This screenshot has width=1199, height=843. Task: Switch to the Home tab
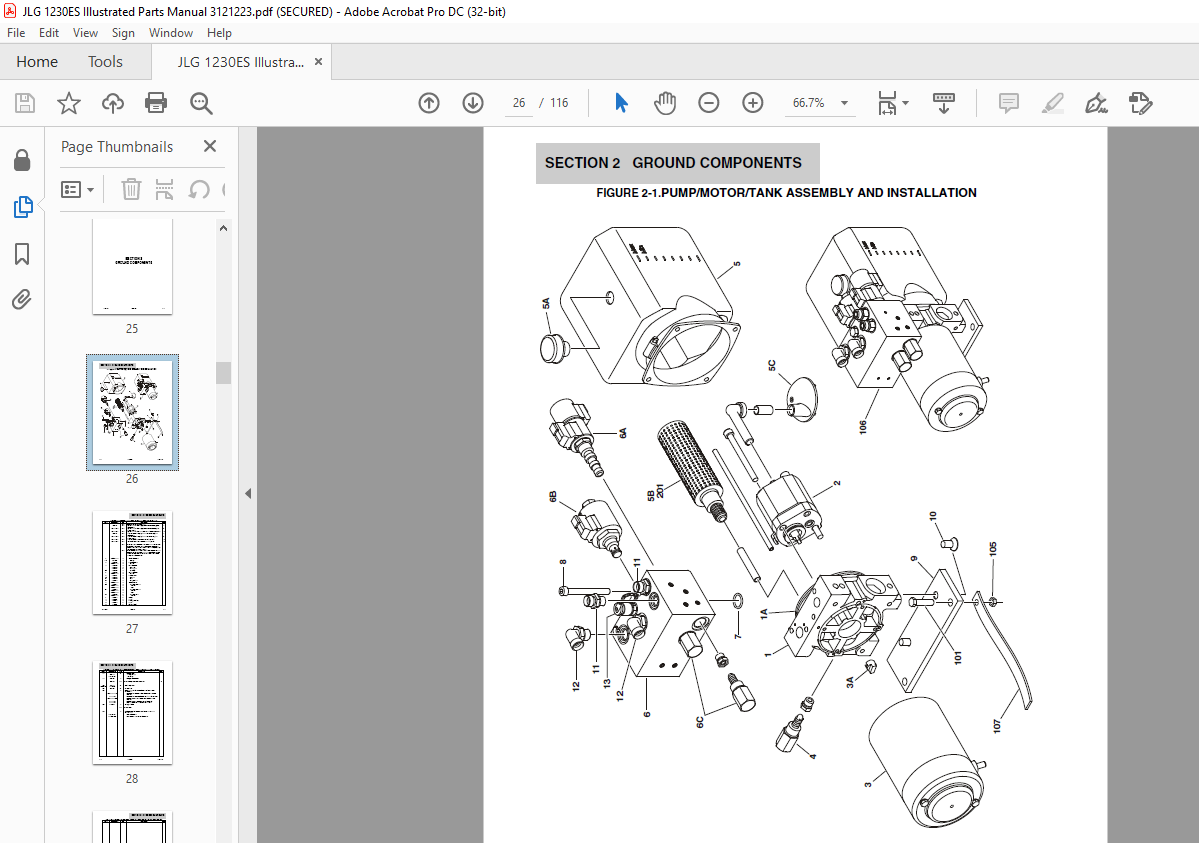(x=37, y=62)
